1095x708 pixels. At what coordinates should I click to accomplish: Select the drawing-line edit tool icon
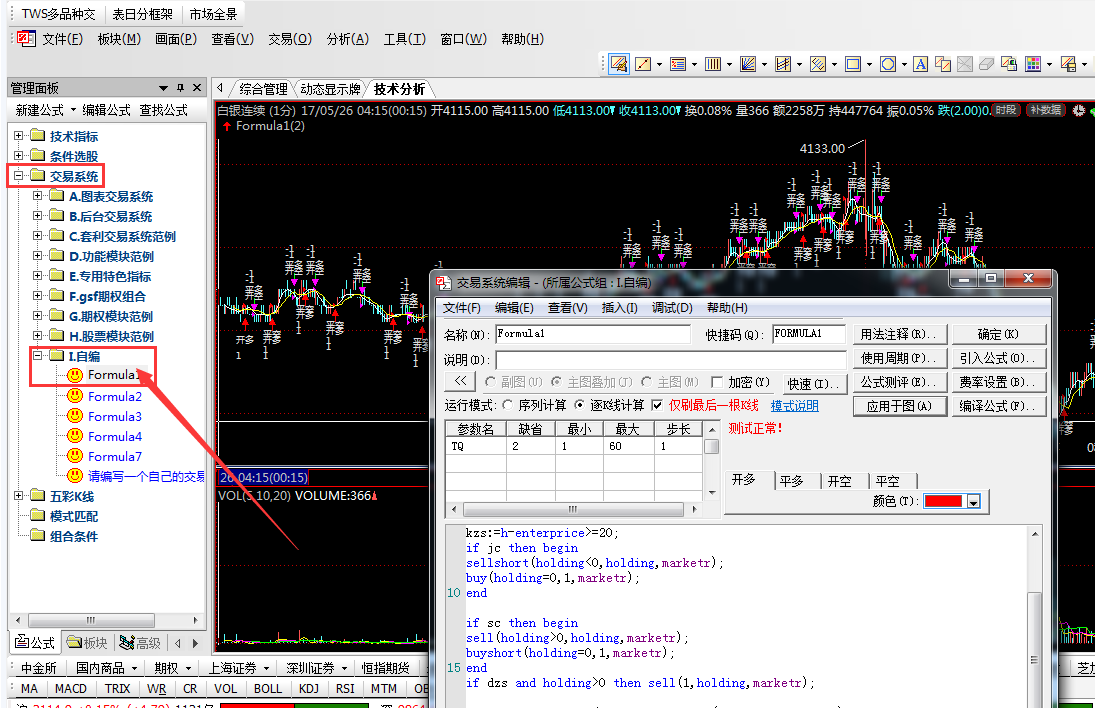pyautogui.click(x=619, y=64)
